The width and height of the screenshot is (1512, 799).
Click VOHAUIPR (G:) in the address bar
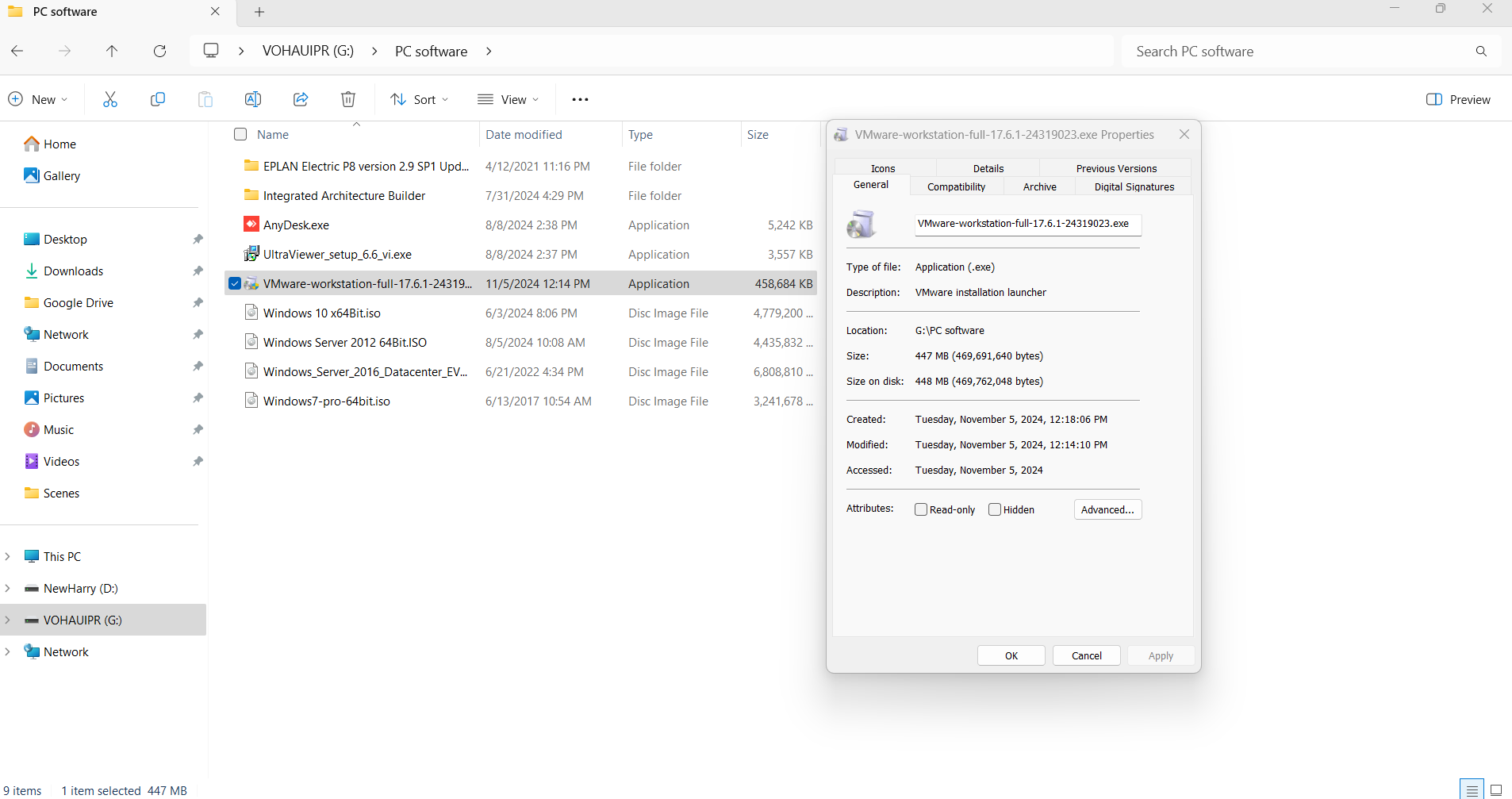309,51
